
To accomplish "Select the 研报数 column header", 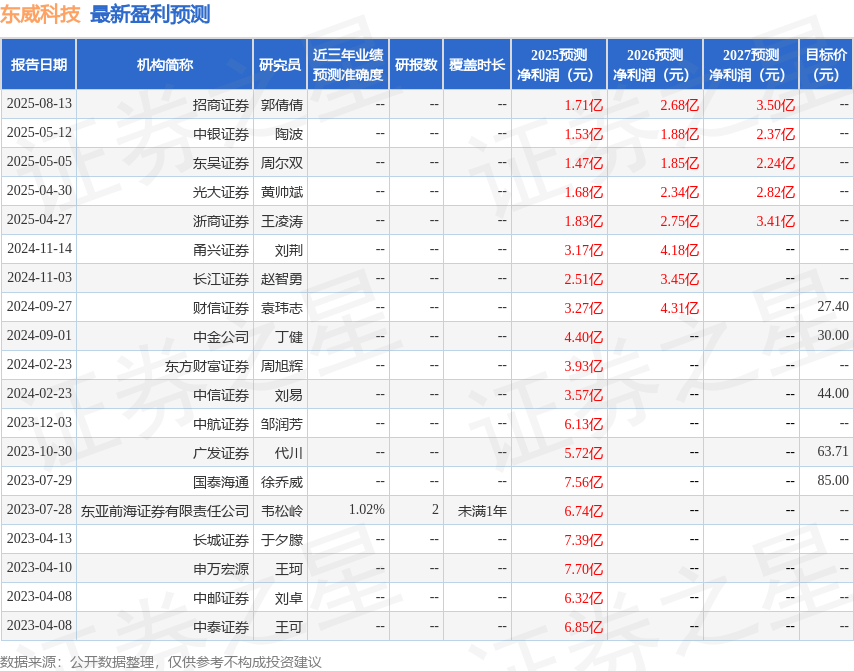I will pos(416,64).
